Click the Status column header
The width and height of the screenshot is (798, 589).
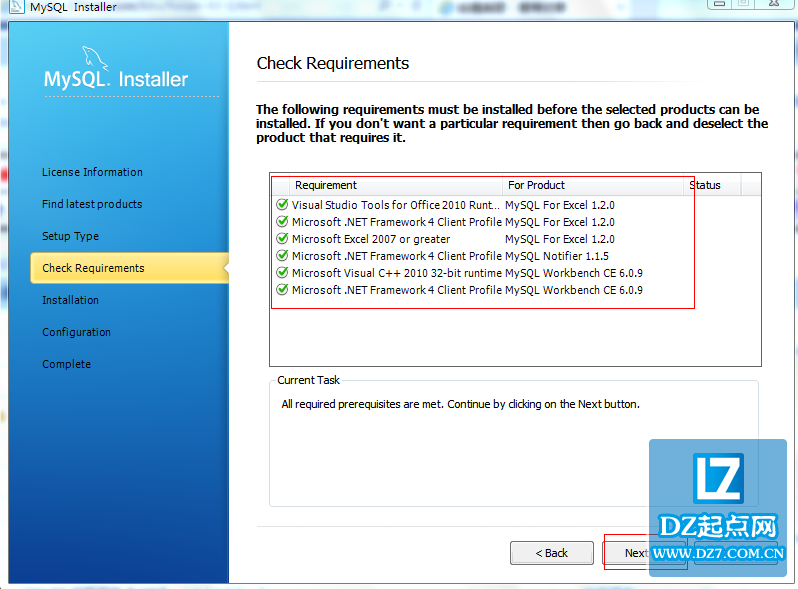(x=711, y=185)
